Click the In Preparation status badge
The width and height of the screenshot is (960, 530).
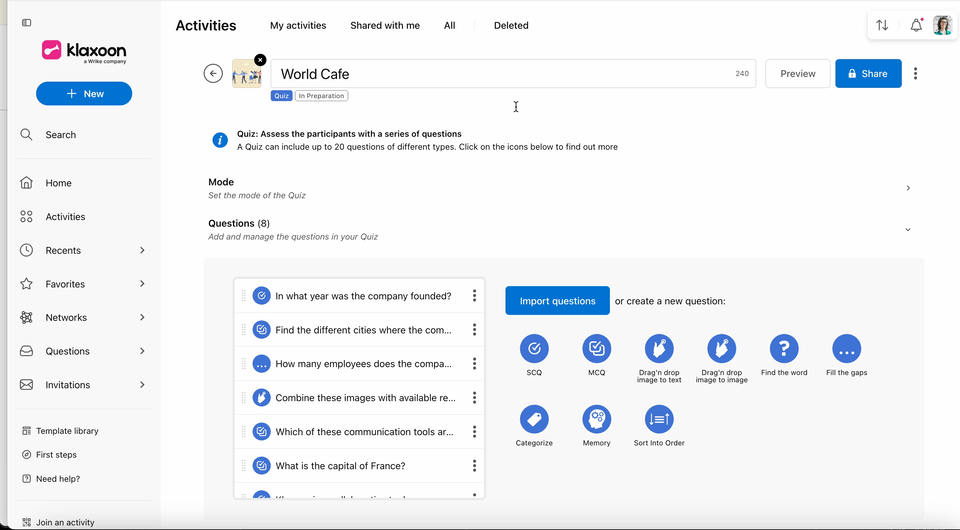click(321, 96)
